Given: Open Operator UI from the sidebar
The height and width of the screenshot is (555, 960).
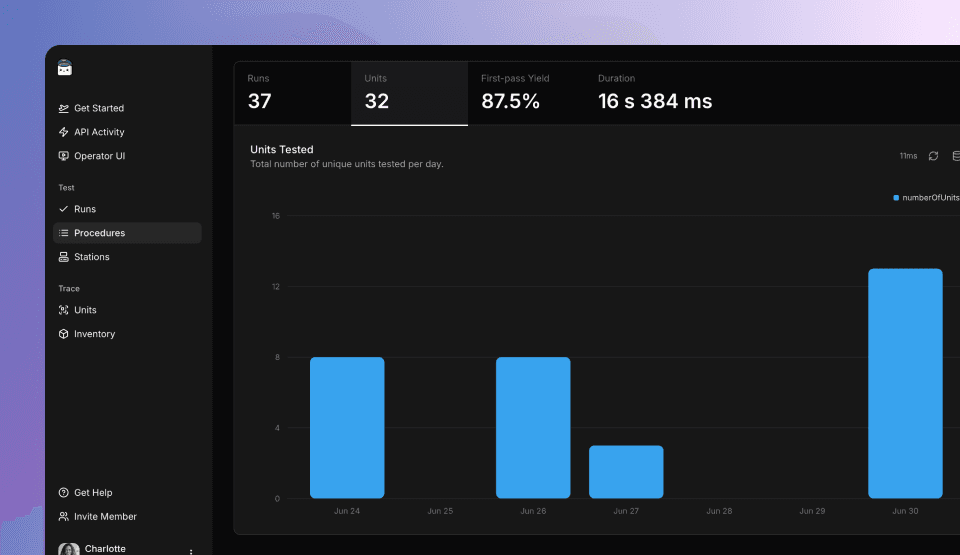Looking at the screenshot, I should pyautogui.click(x=99, y=156).
